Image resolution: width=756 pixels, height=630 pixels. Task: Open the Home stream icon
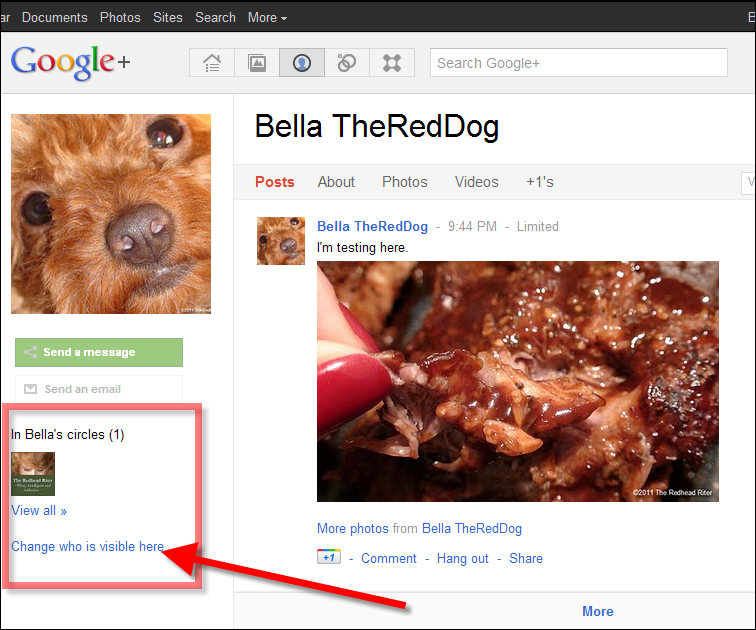click(212, 63)
